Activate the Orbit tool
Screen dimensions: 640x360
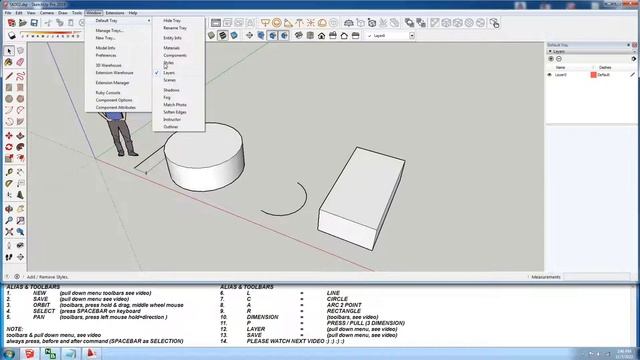(x=9, y=209)
